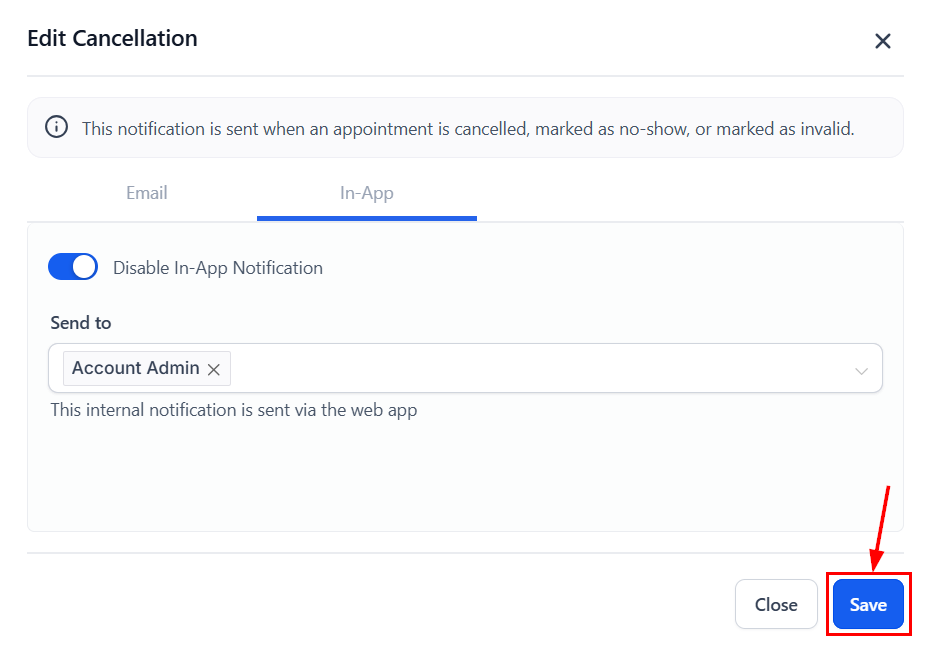Click inside the Send to recipients field
Screen dimensions: 929x648
point(540,369)
